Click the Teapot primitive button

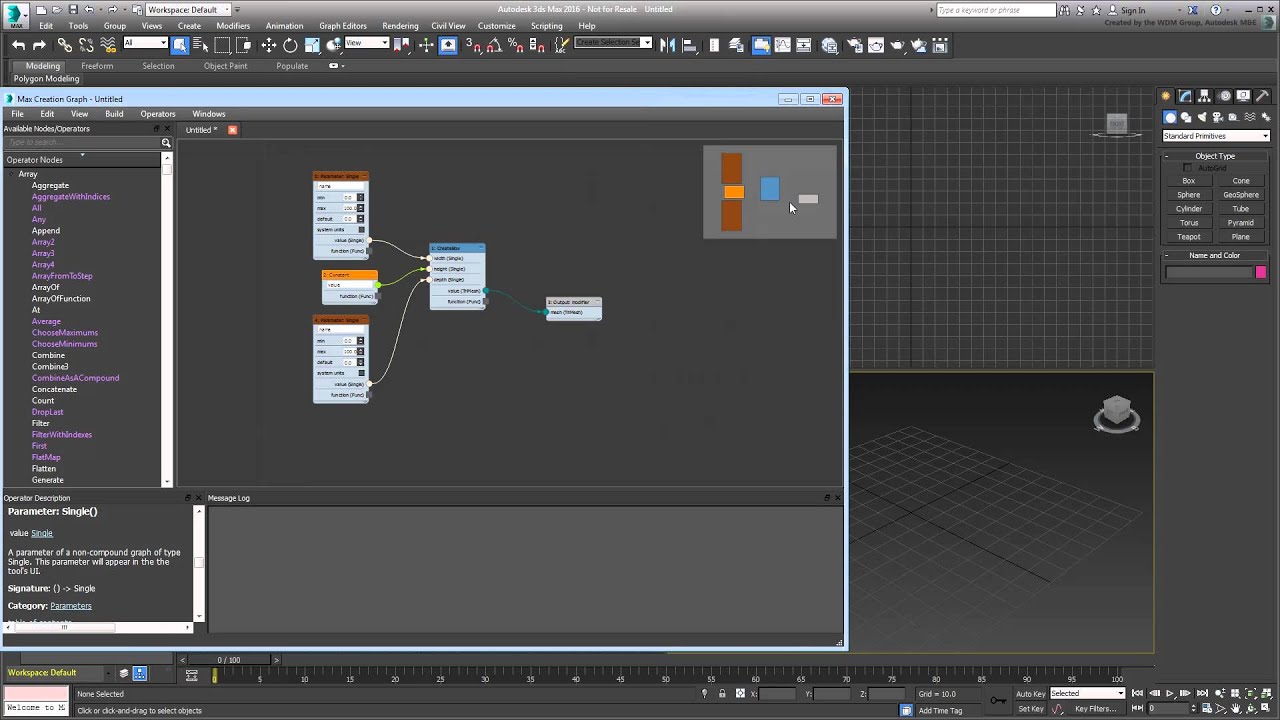[x=1188, y=237]
